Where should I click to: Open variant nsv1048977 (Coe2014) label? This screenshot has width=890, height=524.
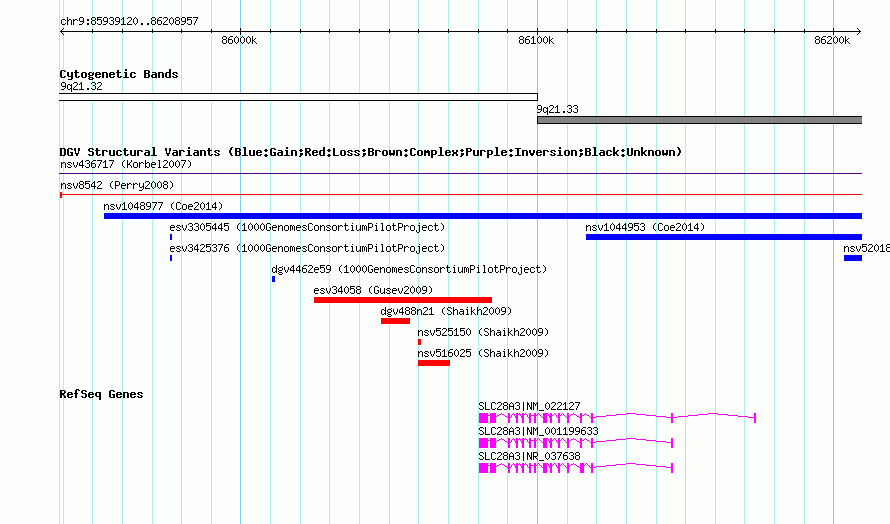click(163, 206)
